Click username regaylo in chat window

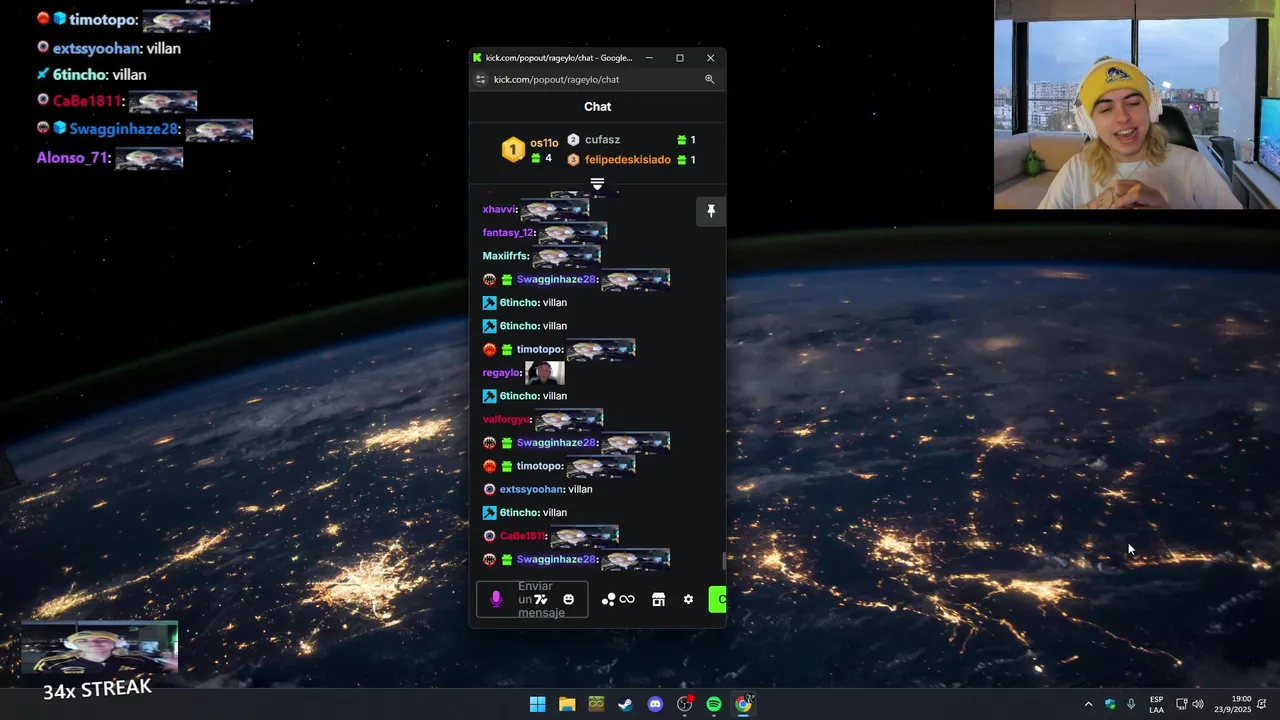point(501,373)
